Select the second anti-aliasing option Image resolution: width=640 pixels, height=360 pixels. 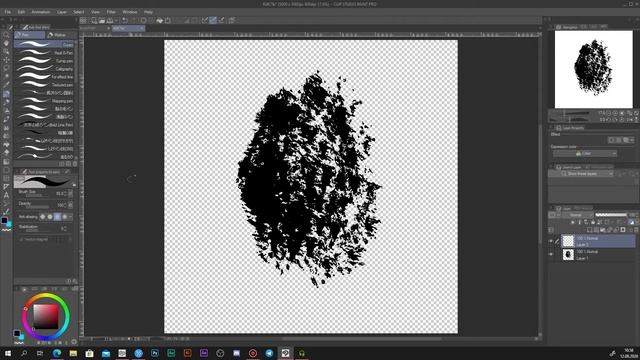click(50, 217)
